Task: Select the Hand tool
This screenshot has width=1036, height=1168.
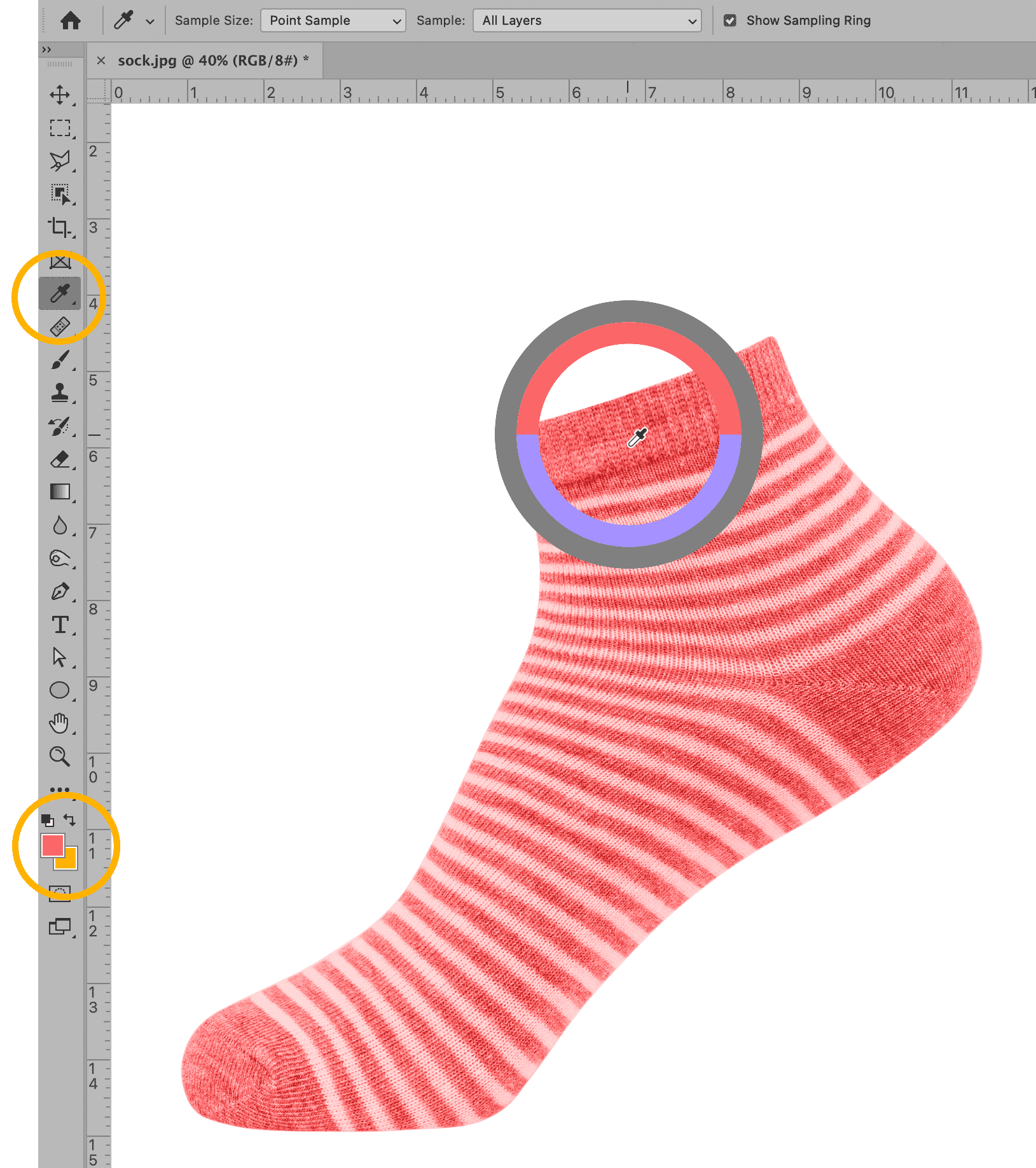Action: [x=60, y=723]
